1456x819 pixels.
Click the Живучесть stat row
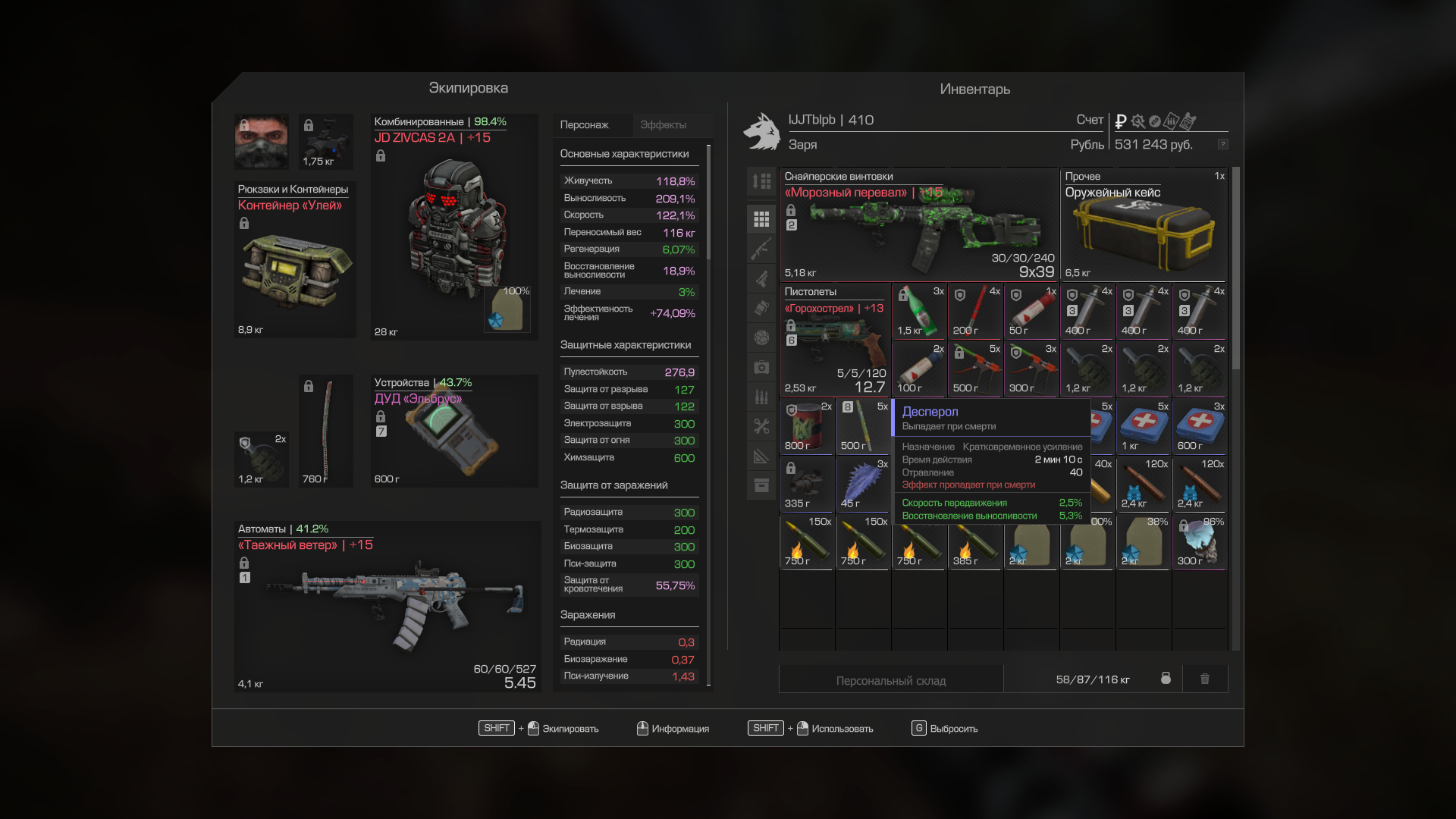click(x=629, y=180)
